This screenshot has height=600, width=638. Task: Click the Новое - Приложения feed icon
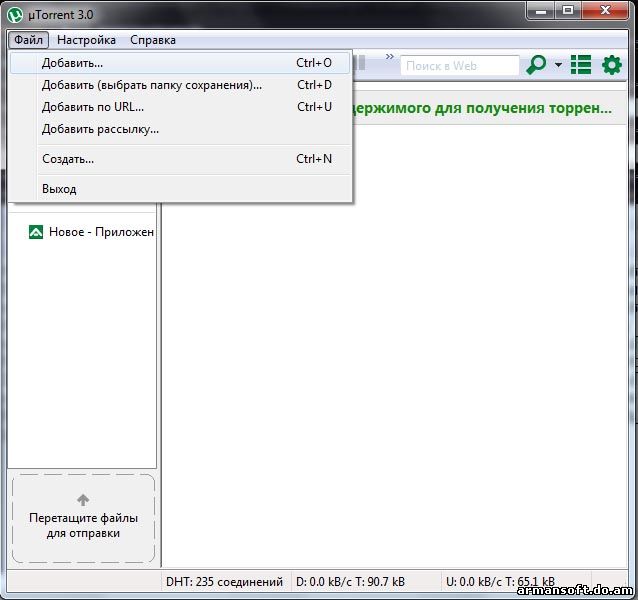click(x=36, y=232)
